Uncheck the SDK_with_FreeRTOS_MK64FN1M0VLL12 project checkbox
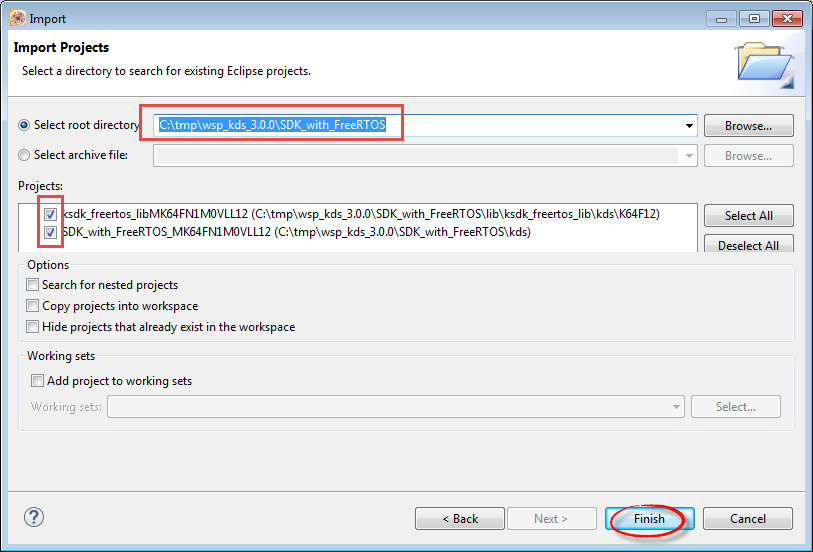 (51, 232)
